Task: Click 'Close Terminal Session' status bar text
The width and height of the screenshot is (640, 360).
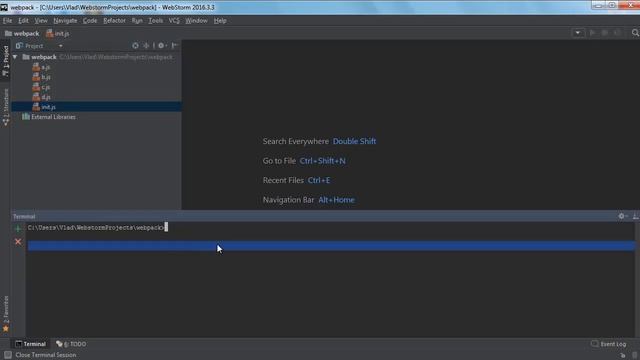Action: point(46,355)
